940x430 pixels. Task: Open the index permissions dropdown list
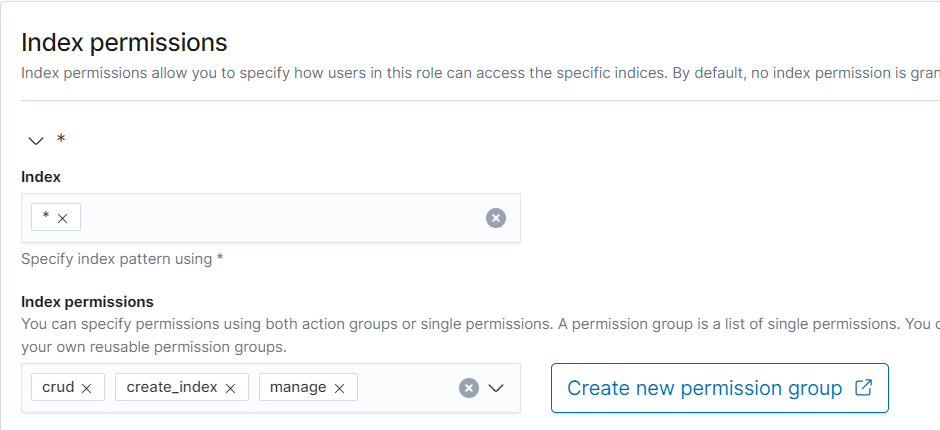[x=496, y=388]
